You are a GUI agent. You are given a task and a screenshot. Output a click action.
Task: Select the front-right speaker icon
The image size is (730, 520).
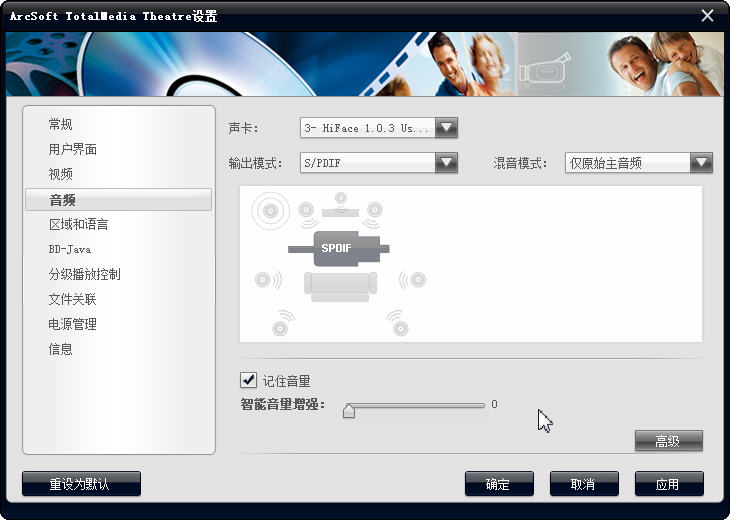click(374, 210)
